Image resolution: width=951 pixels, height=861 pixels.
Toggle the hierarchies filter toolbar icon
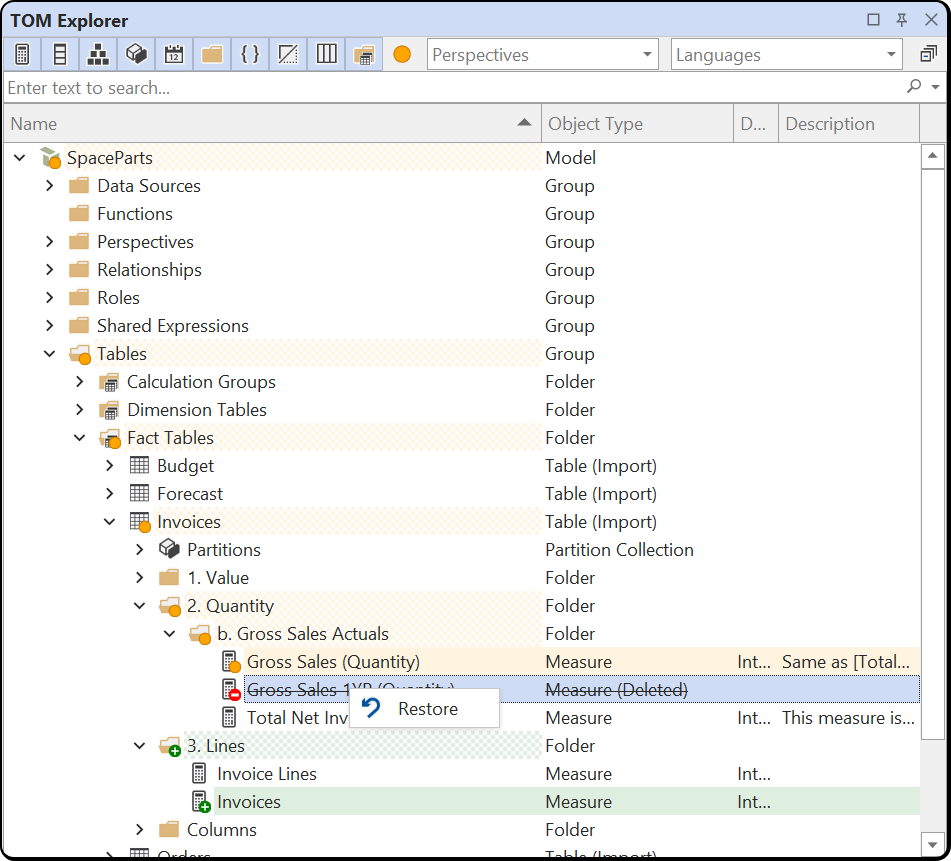[98, 55]
